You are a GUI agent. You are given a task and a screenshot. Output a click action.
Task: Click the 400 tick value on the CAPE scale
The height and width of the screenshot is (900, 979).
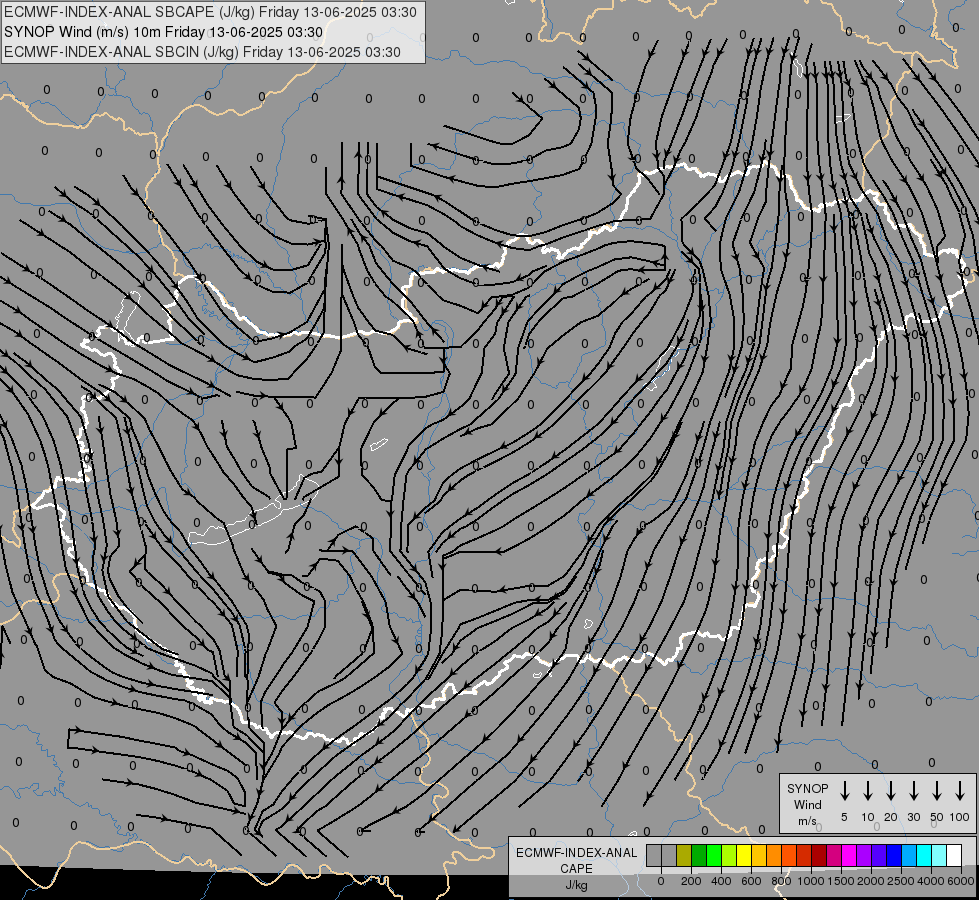[721, 881]
